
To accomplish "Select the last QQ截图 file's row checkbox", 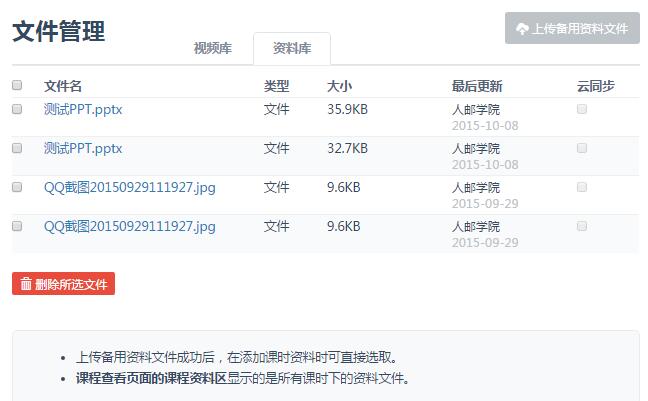I will [x=17, y=226].
